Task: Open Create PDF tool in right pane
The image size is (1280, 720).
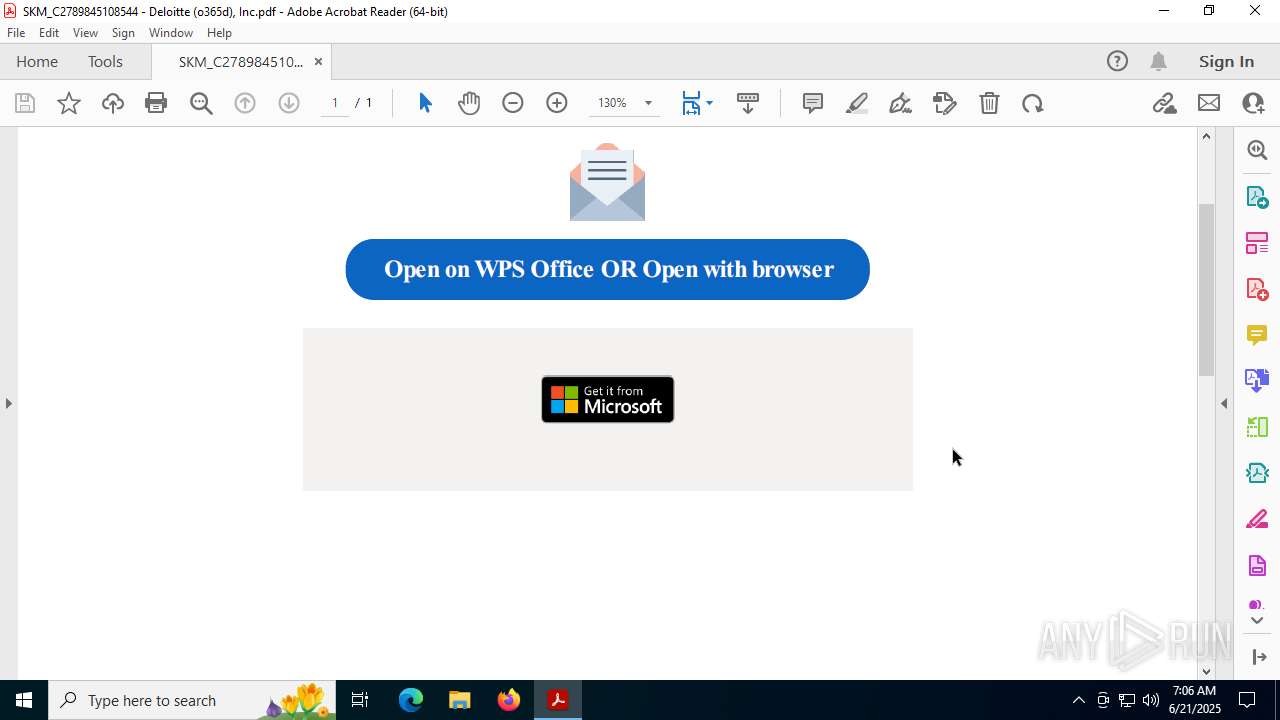Action: point(1257,288)
